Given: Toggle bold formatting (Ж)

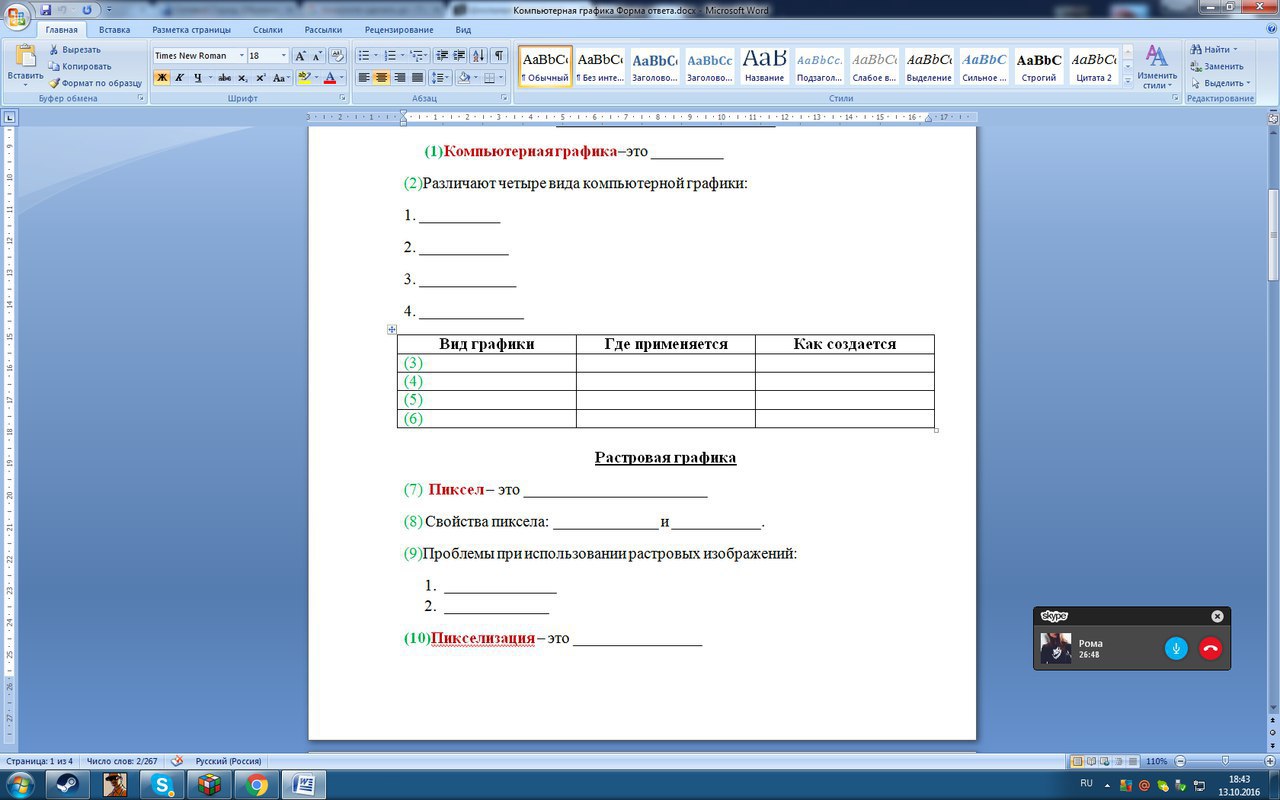Looking at the screenshot, I should 162,78.
